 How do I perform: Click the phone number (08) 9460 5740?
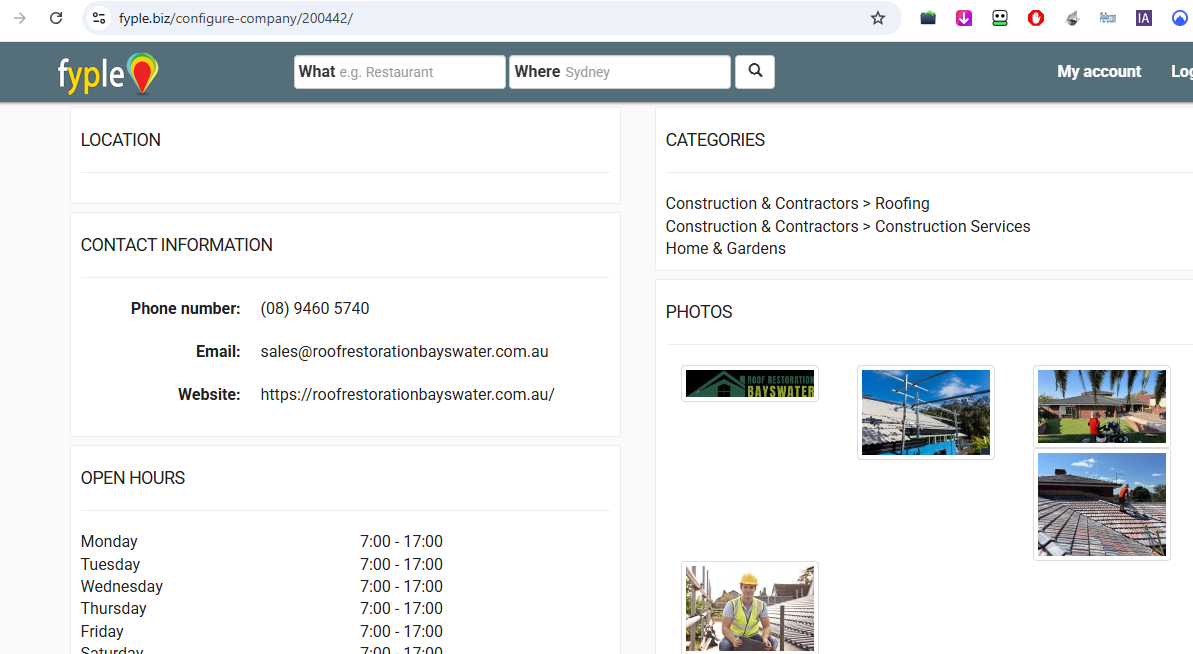click(314, 309)
